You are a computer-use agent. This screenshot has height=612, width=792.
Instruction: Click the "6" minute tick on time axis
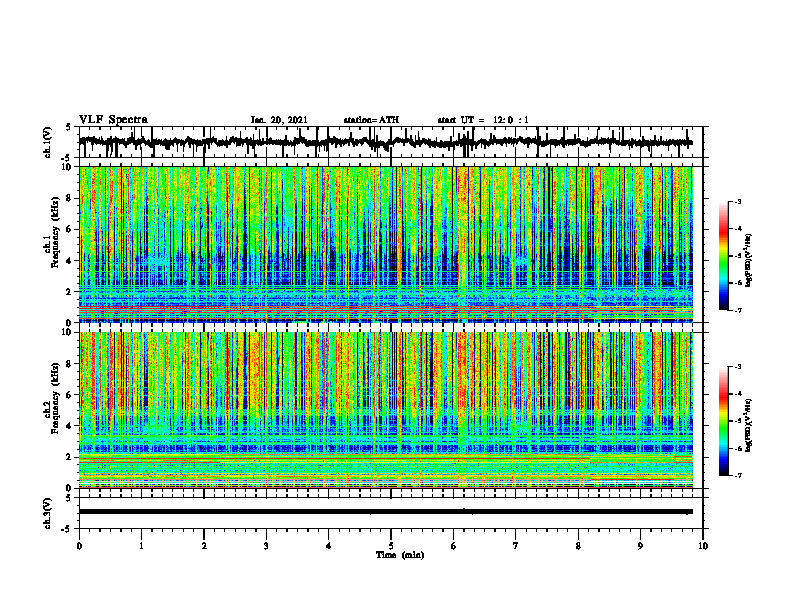tap(453, 546)
